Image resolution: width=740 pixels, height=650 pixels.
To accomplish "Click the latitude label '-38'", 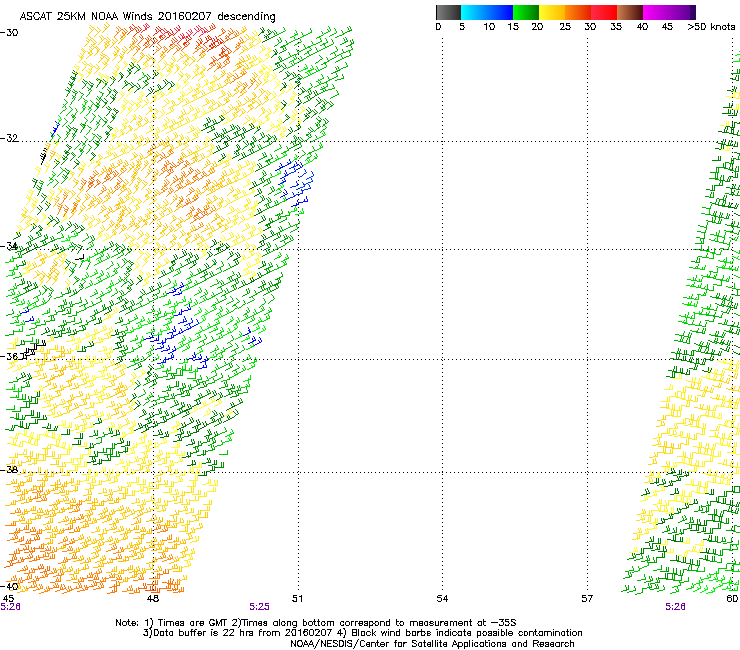I will pyautogui.click(x=9, y=470).
